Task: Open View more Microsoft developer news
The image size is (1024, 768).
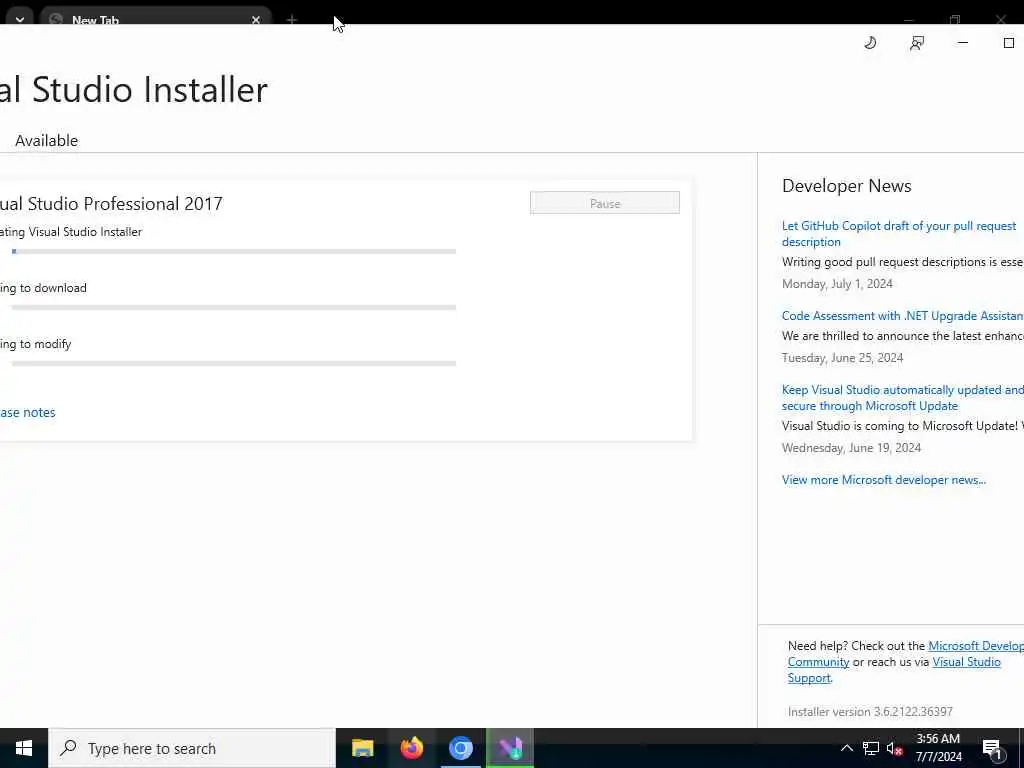Action: tap(884, 480)
